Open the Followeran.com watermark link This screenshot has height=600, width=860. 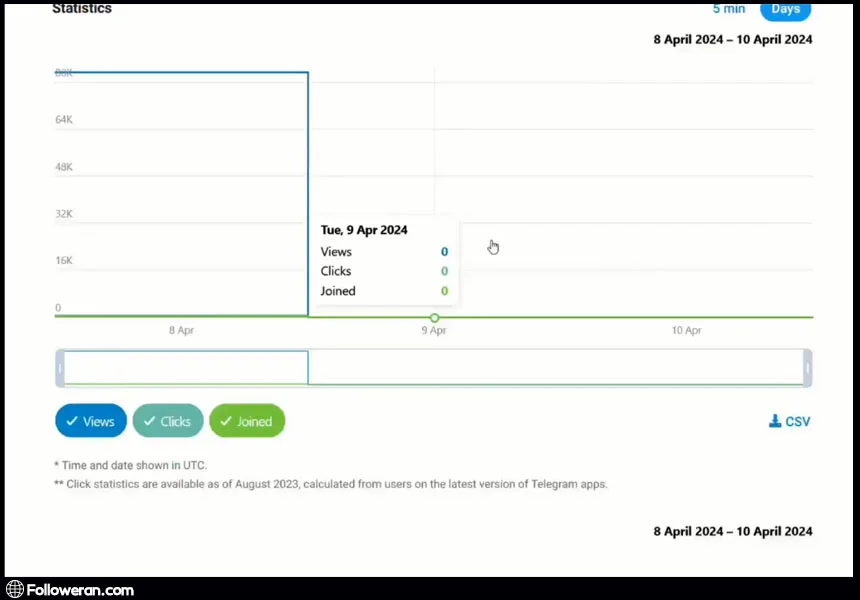coord(80,589)
